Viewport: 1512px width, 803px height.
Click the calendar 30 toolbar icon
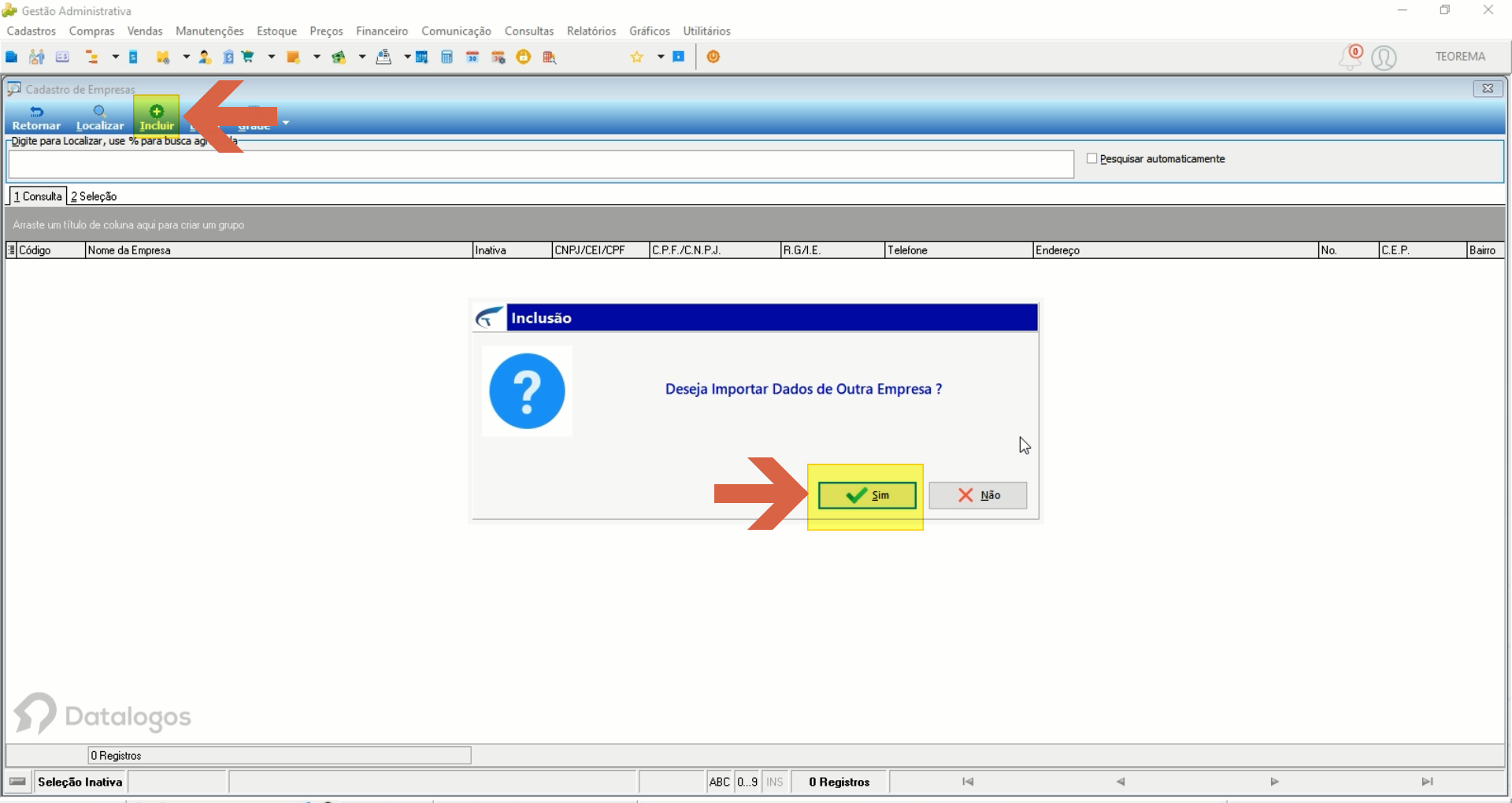[472, 57]
